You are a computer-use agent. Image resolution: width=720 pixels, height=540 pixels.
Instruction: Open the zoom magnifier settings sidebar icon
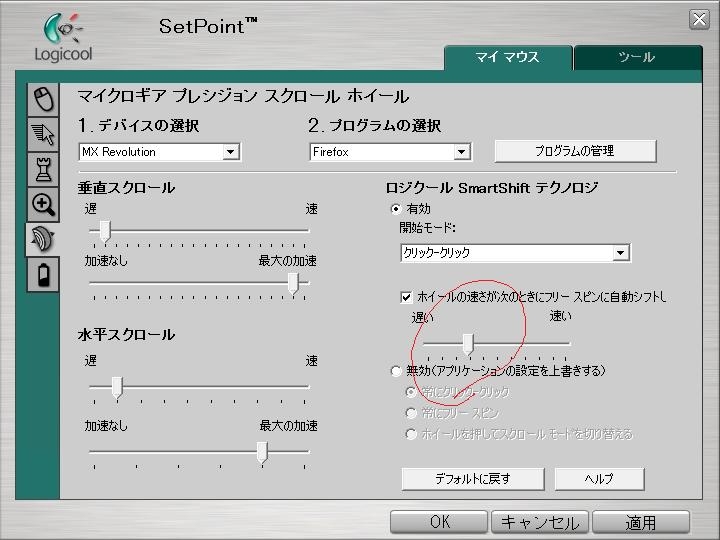tap(43, 204)
